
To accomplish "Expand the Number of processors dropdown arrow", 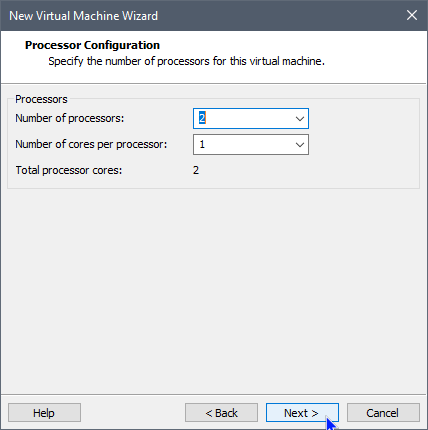I will click(x=300, y=119).
